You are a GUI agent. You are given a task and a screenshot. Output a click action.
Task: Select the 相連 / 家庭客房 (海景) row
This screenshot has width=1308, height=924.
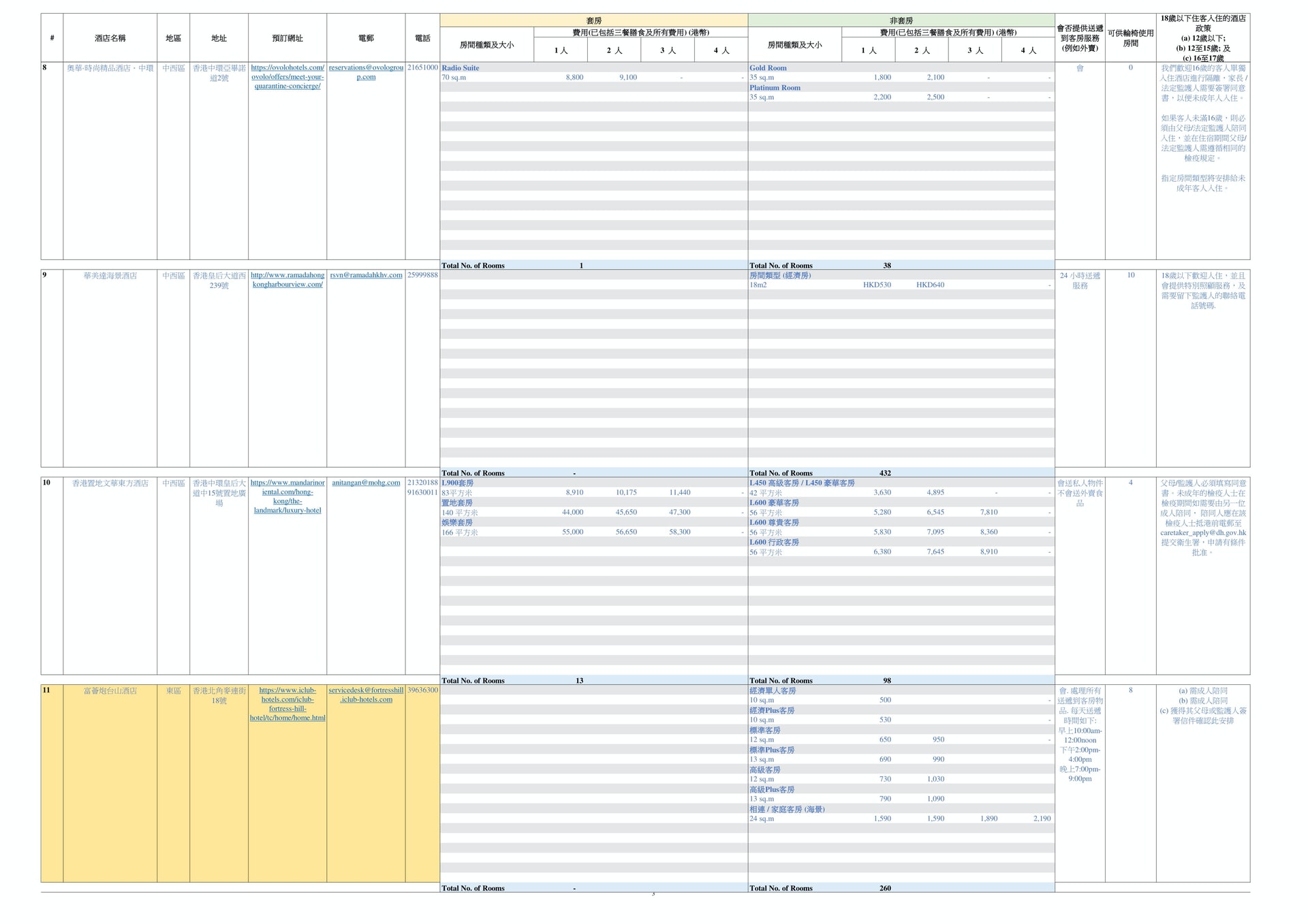tap(787, 810)
